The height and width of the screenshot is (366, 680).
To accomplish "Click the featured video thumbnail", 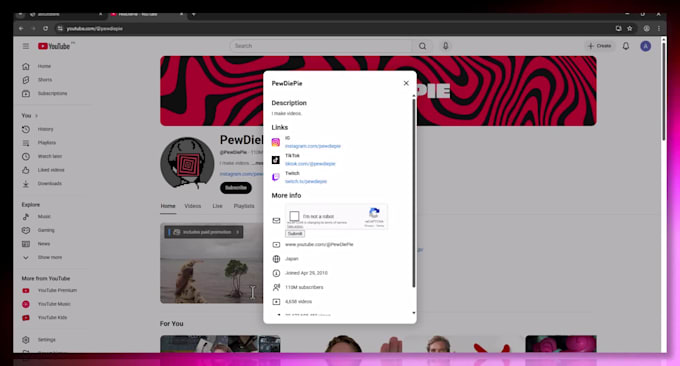I will (212, 263).
